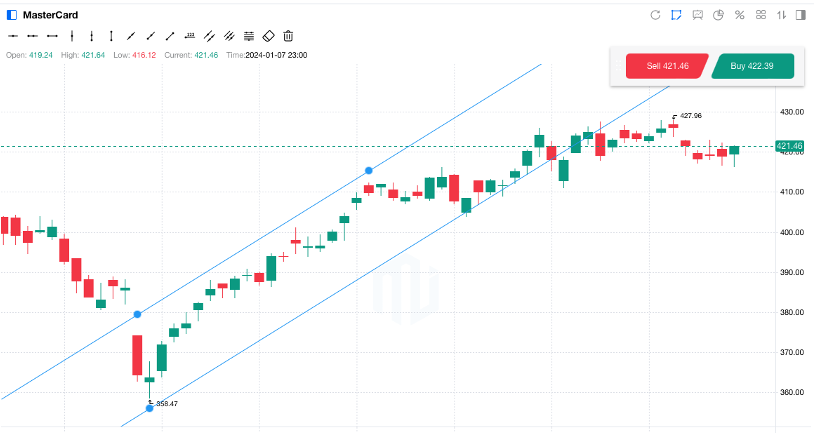
Task: Select the price line tool with number label
Action: [x=190, y=36]
